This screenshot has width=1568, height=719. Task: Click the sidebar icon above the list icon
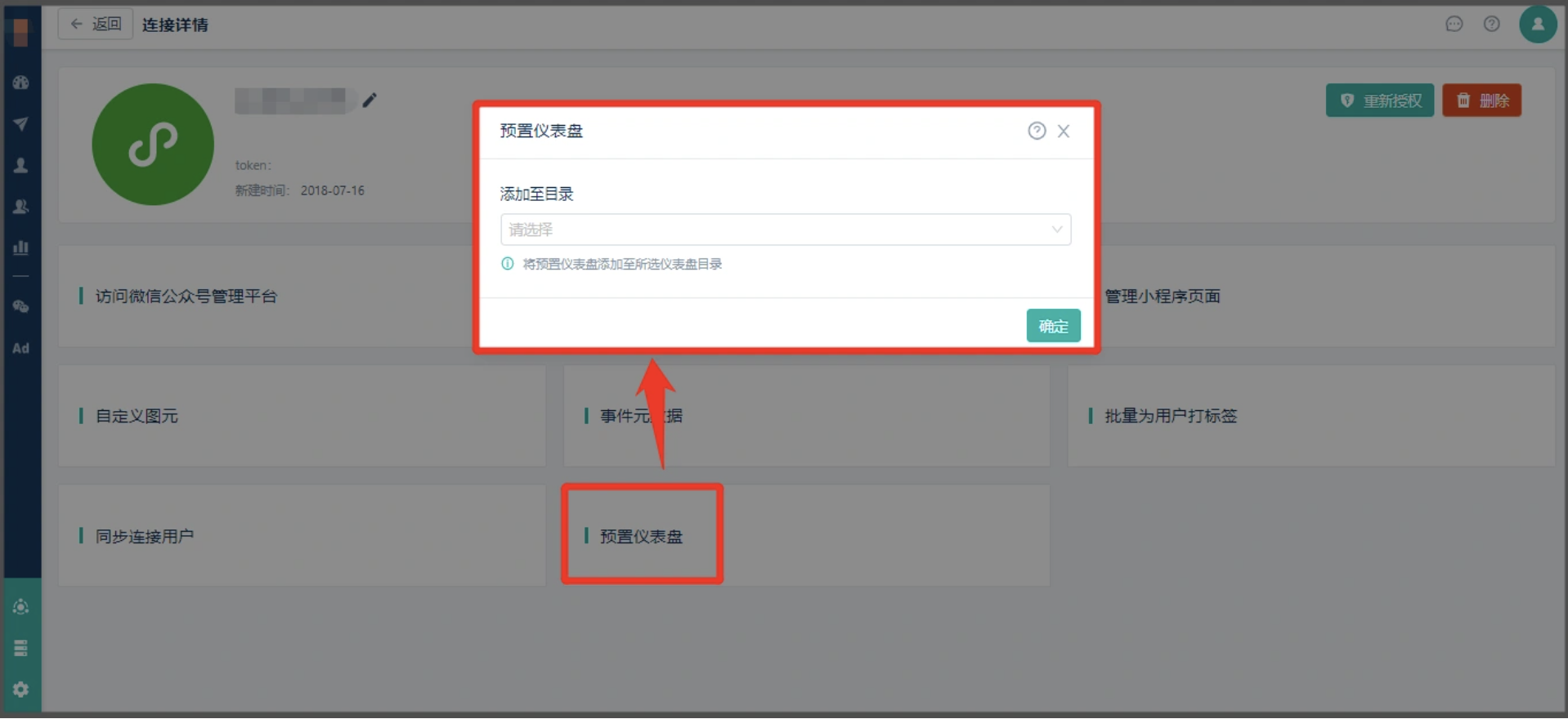pyautogui.click(x=21, y=607)
